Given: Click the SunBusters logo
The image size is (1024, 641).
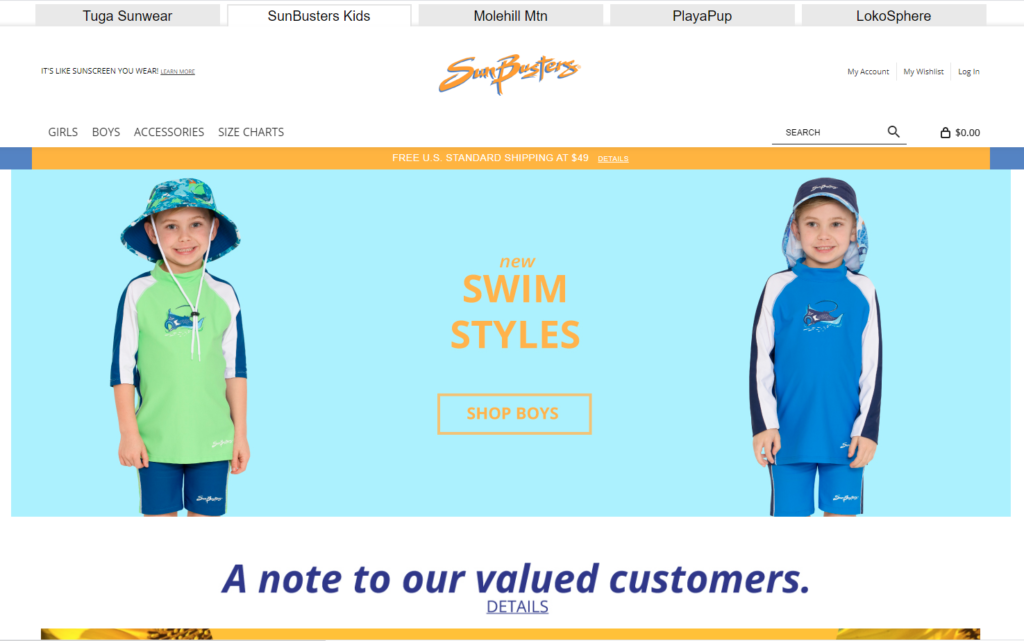Looking at the screenshot, I should point(509,74).
